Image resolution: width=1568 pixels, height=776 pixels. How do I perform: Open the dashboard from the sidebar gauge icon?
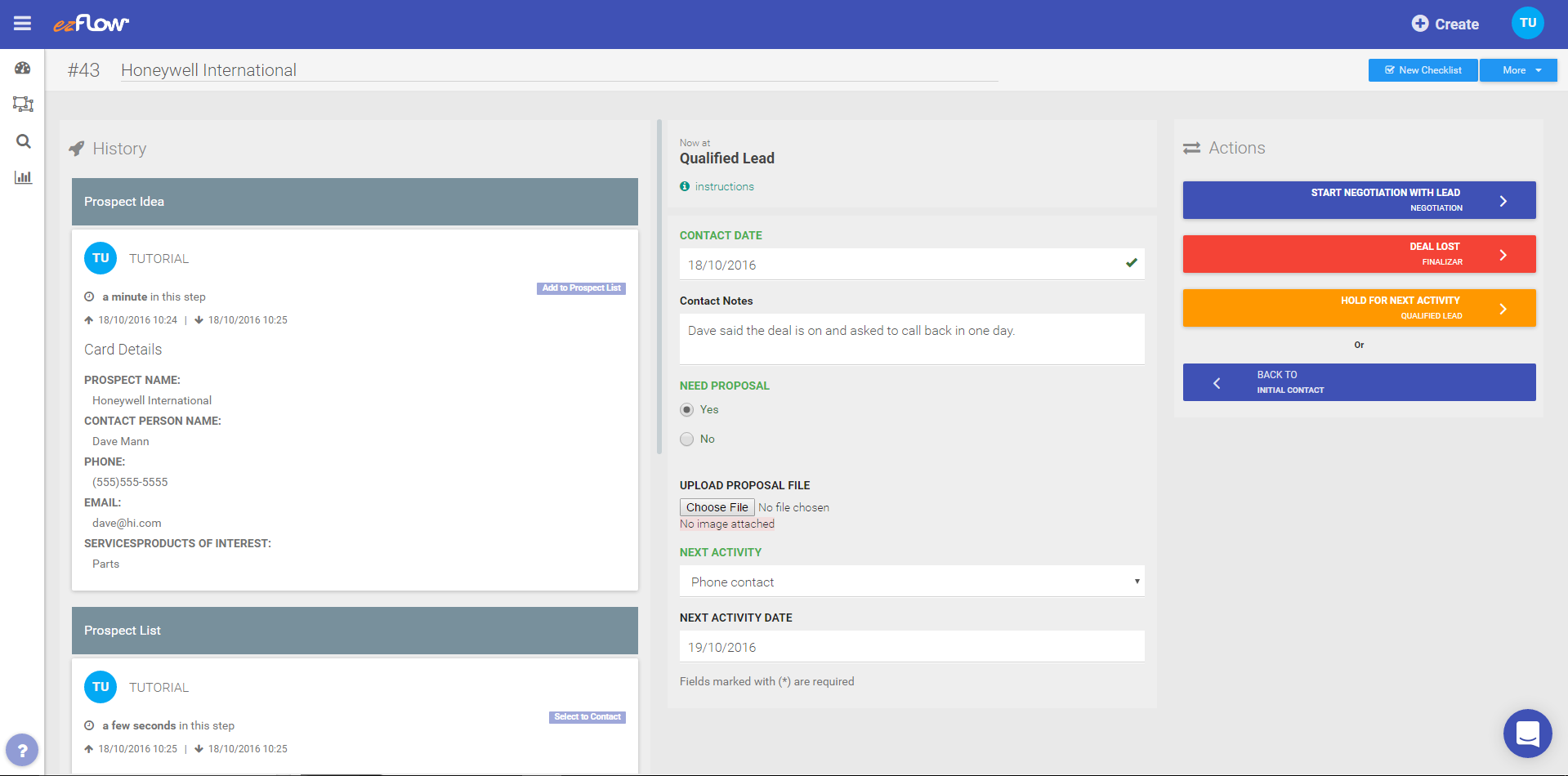click(23, 69)
